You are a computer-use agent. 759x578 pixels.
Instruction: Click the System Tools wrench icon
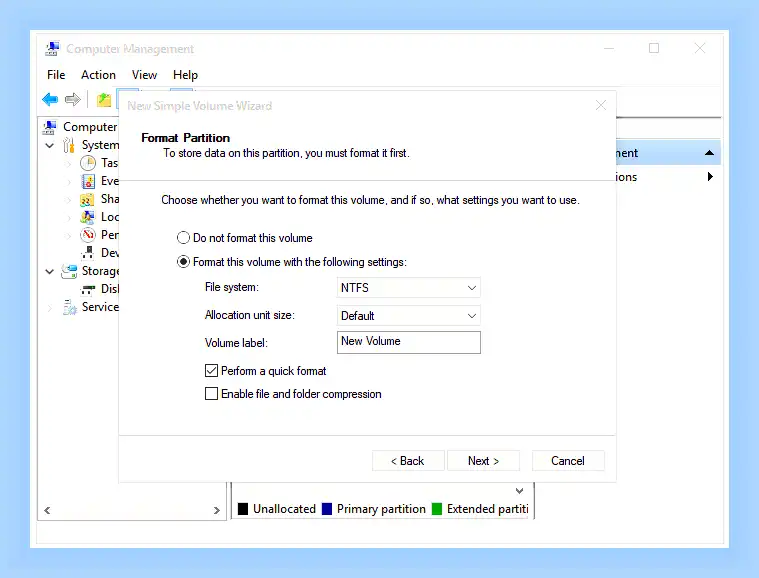click(x=69, y=145)
